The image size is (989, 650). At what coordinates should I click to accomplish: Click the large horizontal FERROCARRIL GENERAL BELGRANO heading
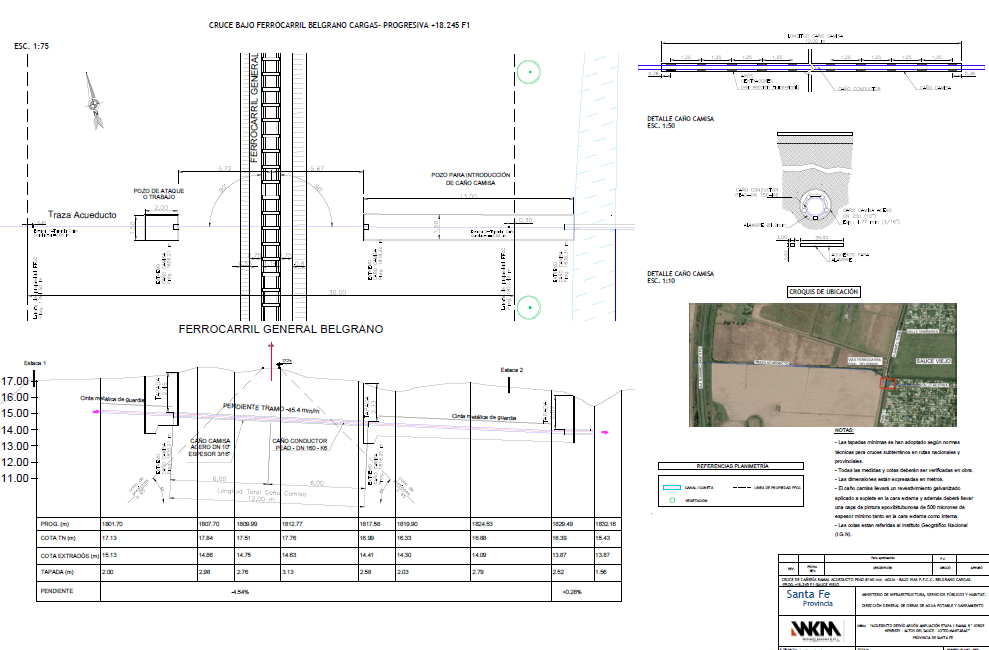[281, 329]
